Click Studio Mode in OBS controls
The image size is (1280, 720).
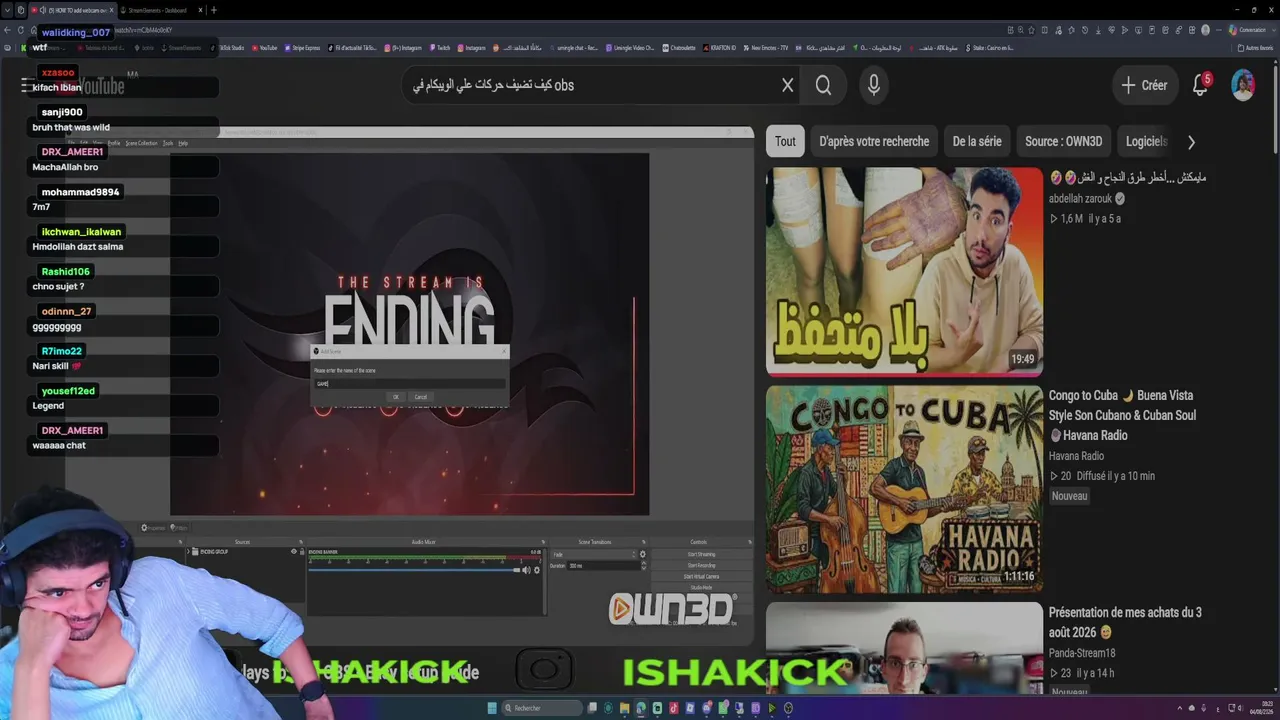point(700,587)
